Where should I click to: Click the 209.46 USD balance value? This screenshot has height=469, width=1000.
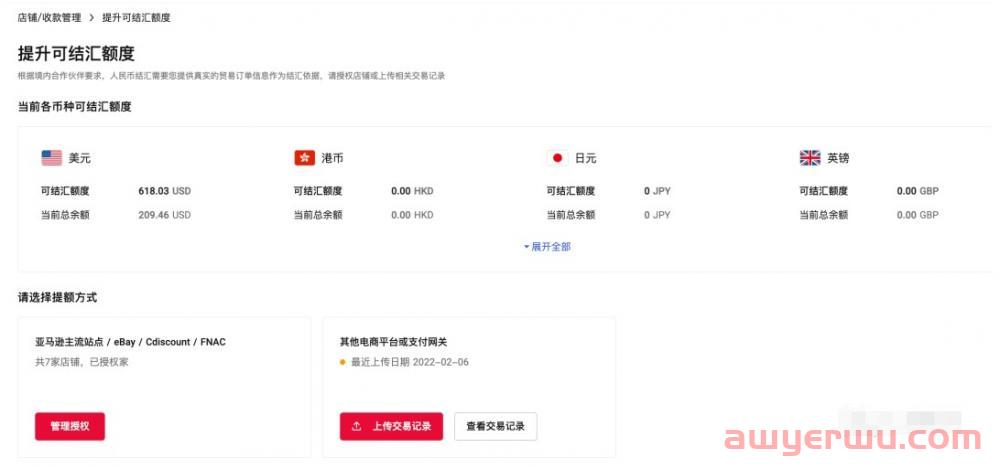coord(165,215)
